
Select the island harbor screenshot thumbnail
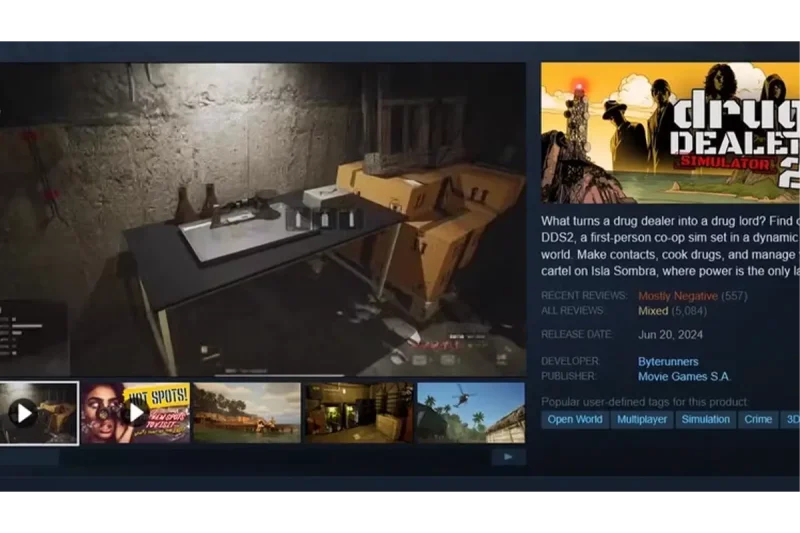[x=247, y=413]
